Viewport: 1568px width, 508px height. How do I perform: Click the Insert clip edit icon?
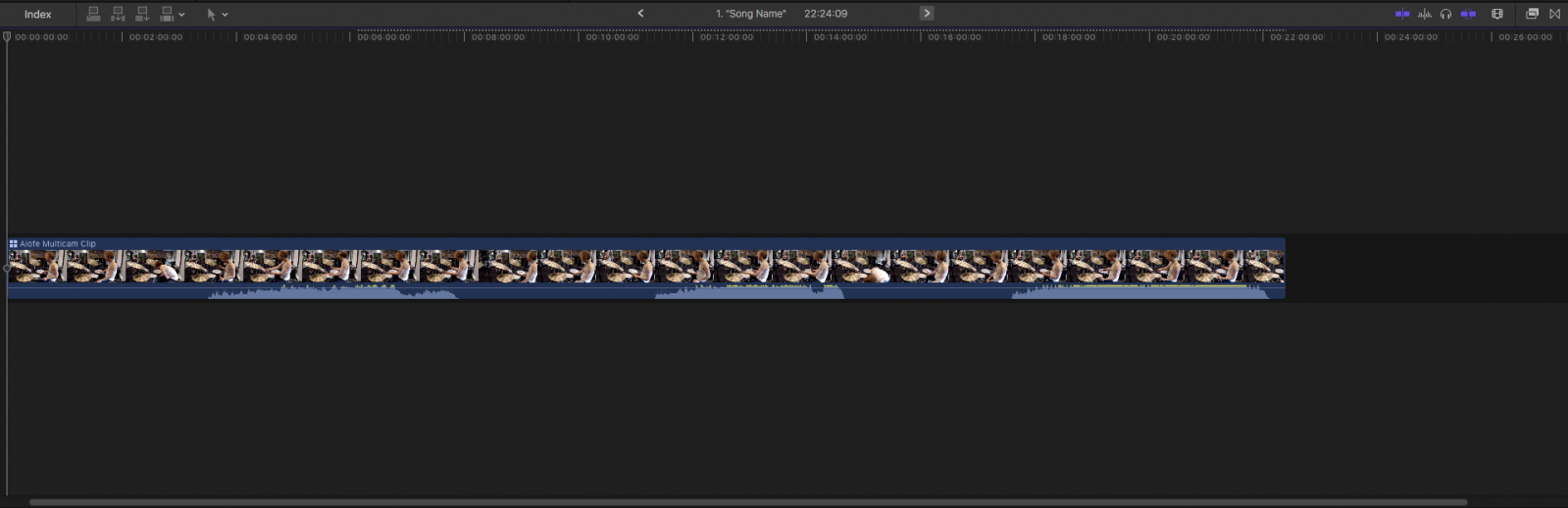click(x=118, y=14)
